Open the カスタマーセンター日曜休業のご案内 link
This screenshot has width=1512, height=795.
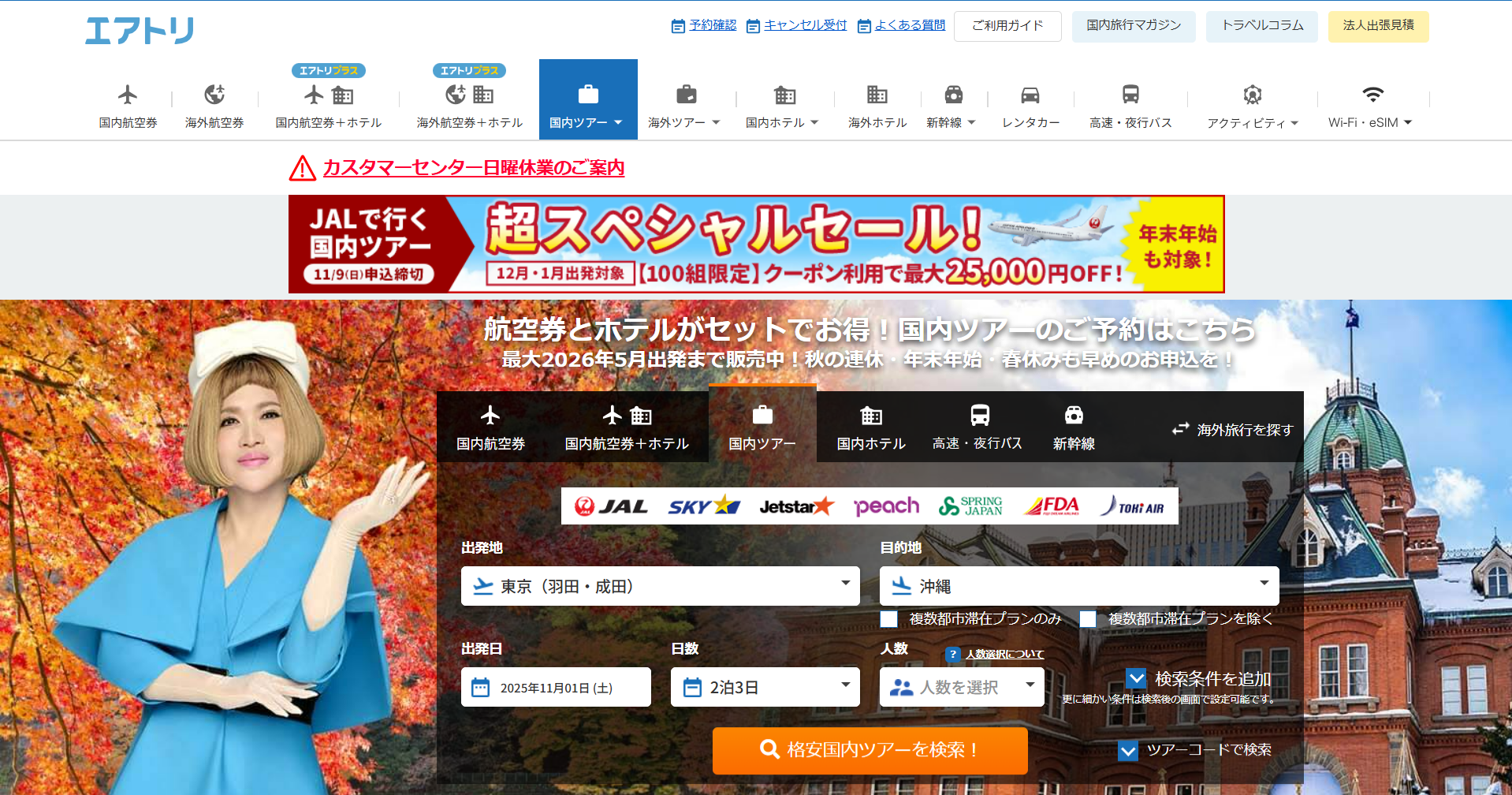coord(473,168)
